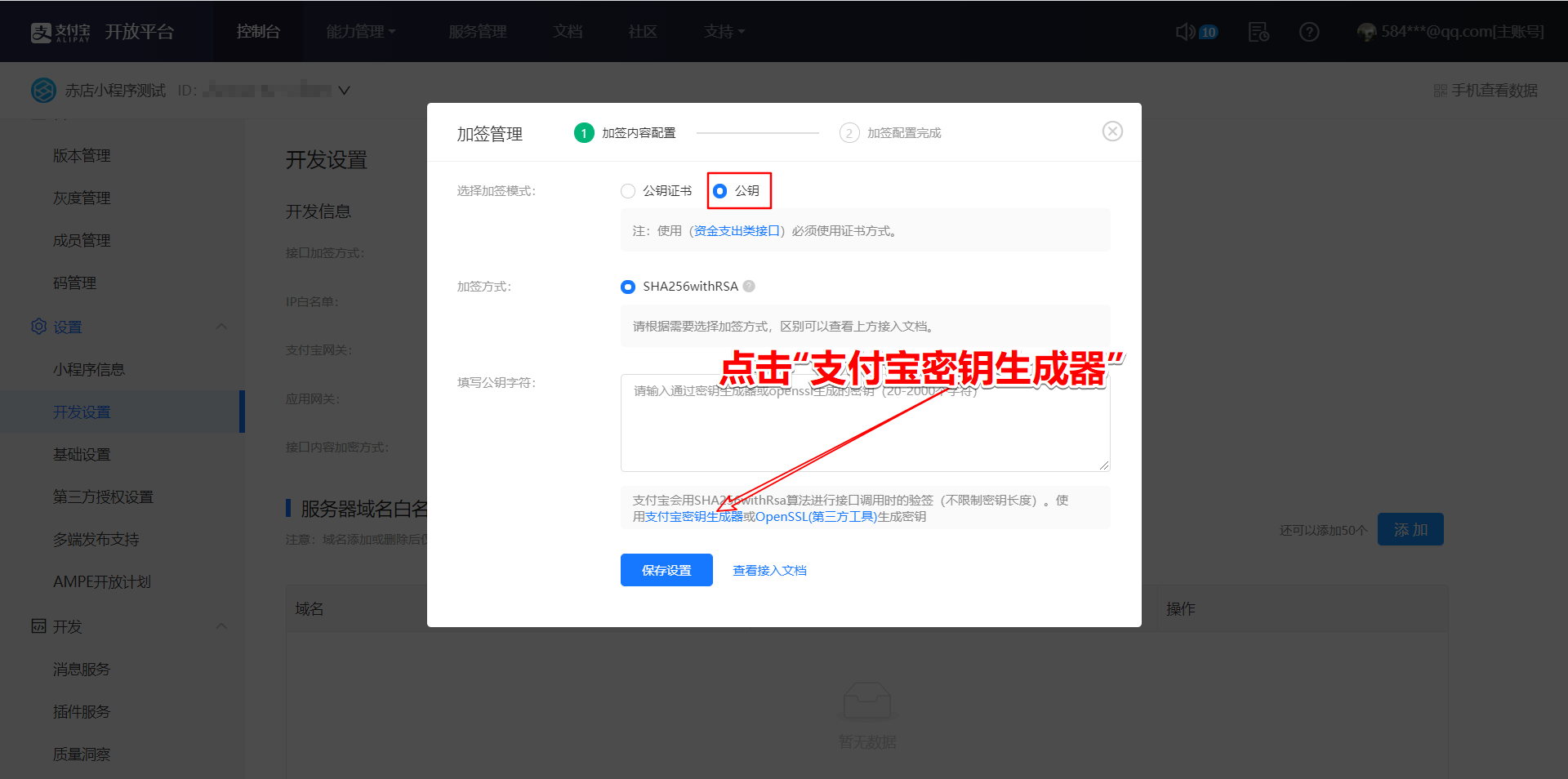Viewport: 1568px width, 779px height.
Task: Click the notification count badge 10
Action: (1208, 32)
